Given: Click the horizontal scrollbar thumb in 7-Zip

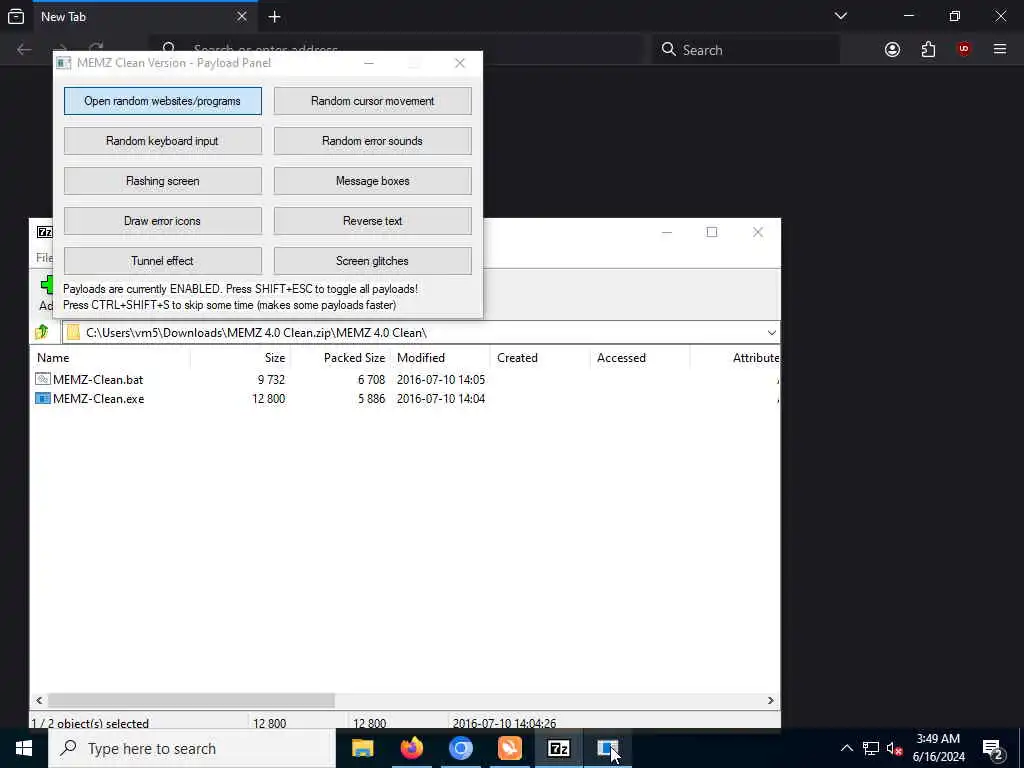Looking at the screenshot, I should coord(191,700).
